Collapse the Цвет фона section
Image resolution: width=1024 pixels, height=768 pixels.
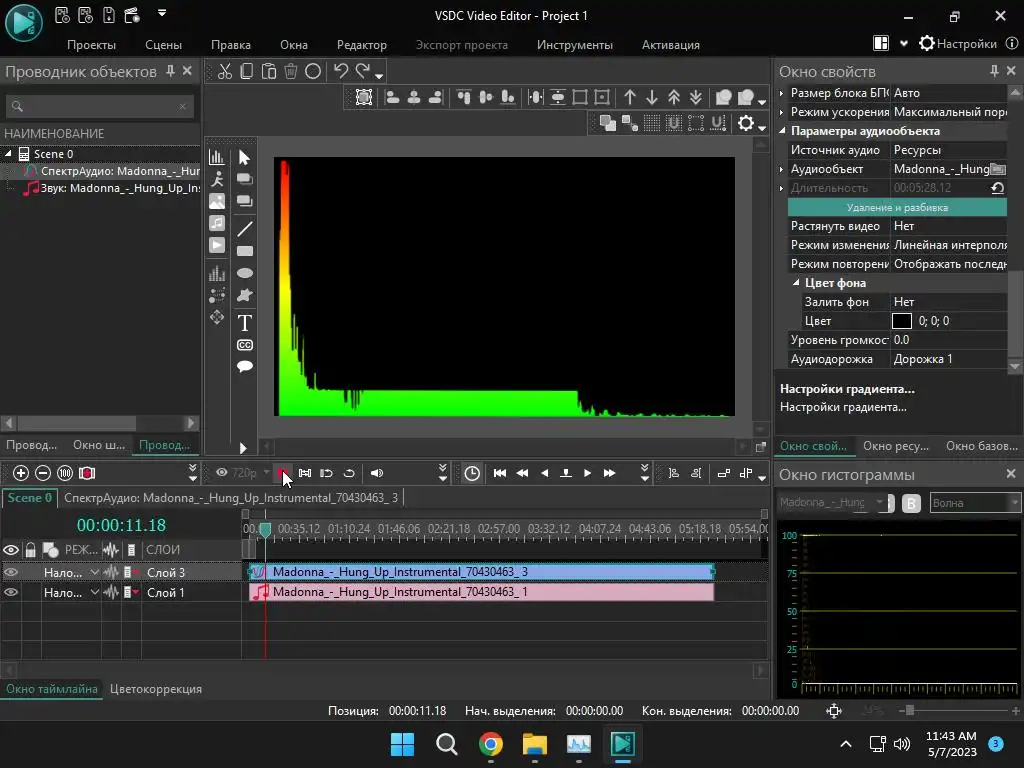click(x=796, y=283)
